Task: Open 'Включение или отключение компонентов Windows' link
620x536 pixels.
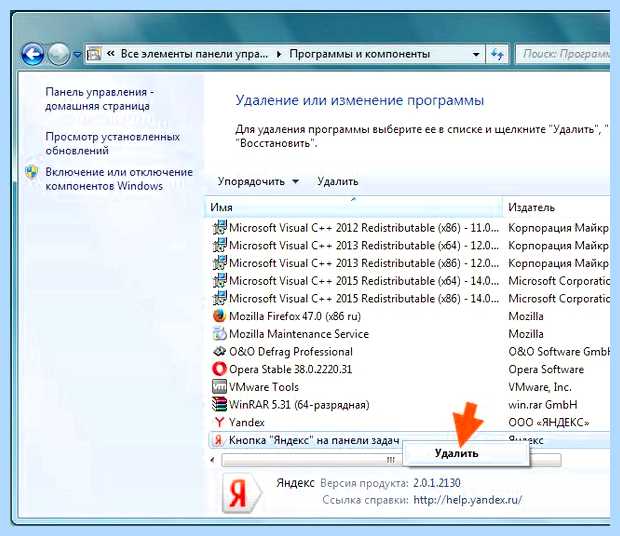Action: pyautogui.click(x=119, y=179)
